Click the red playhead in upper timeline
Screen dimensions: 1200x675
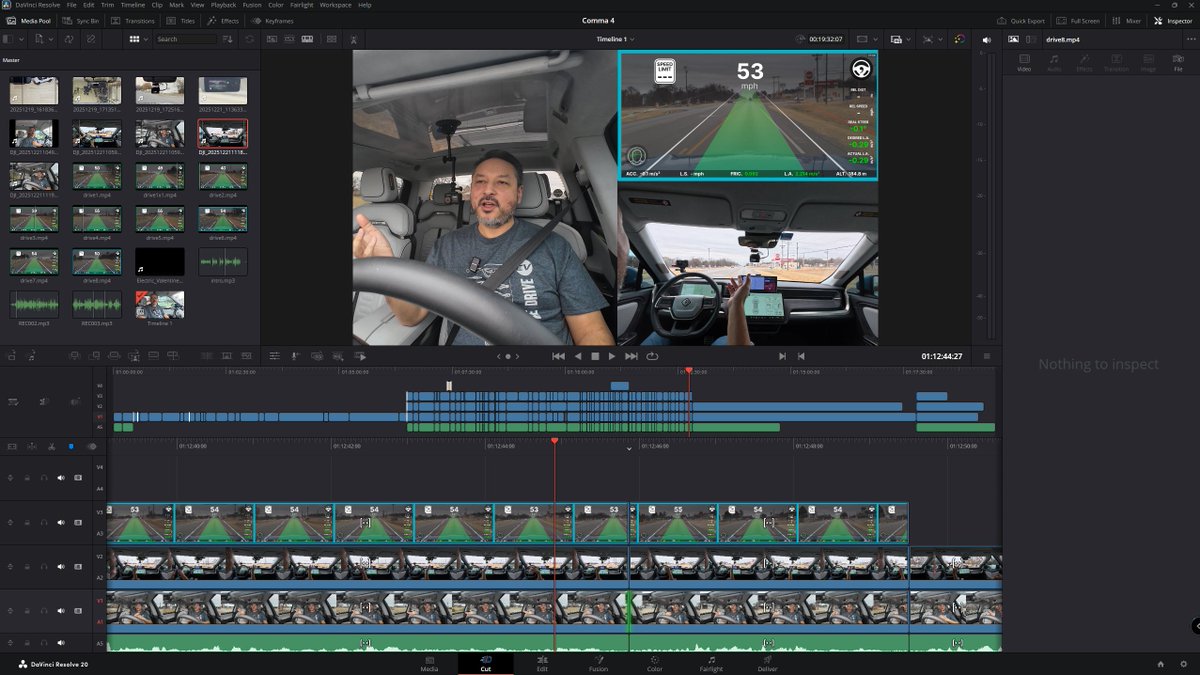688,371
